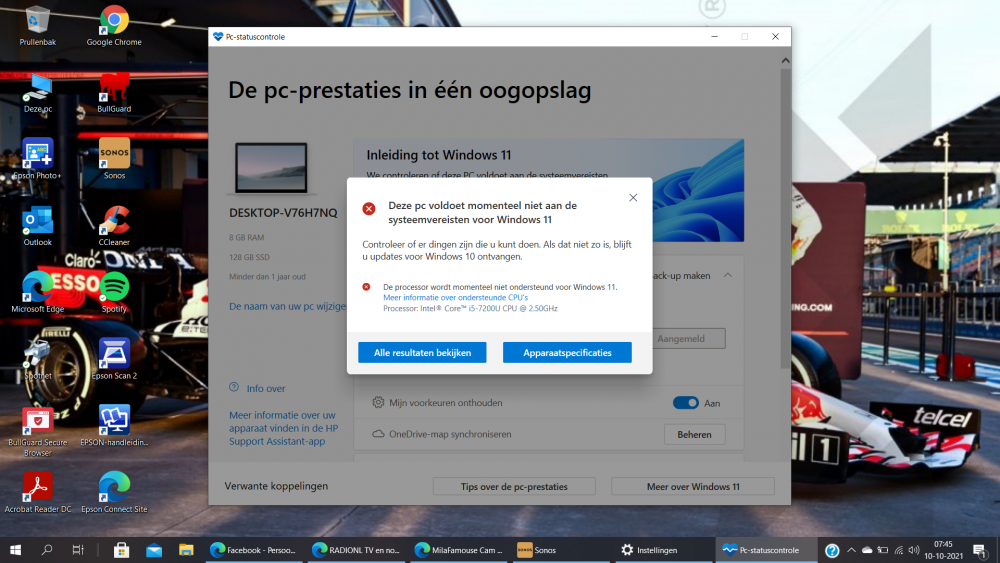Click the OneDrive cloud tray icon
Screen dimensions: 1000x563
tap(867, 550)
